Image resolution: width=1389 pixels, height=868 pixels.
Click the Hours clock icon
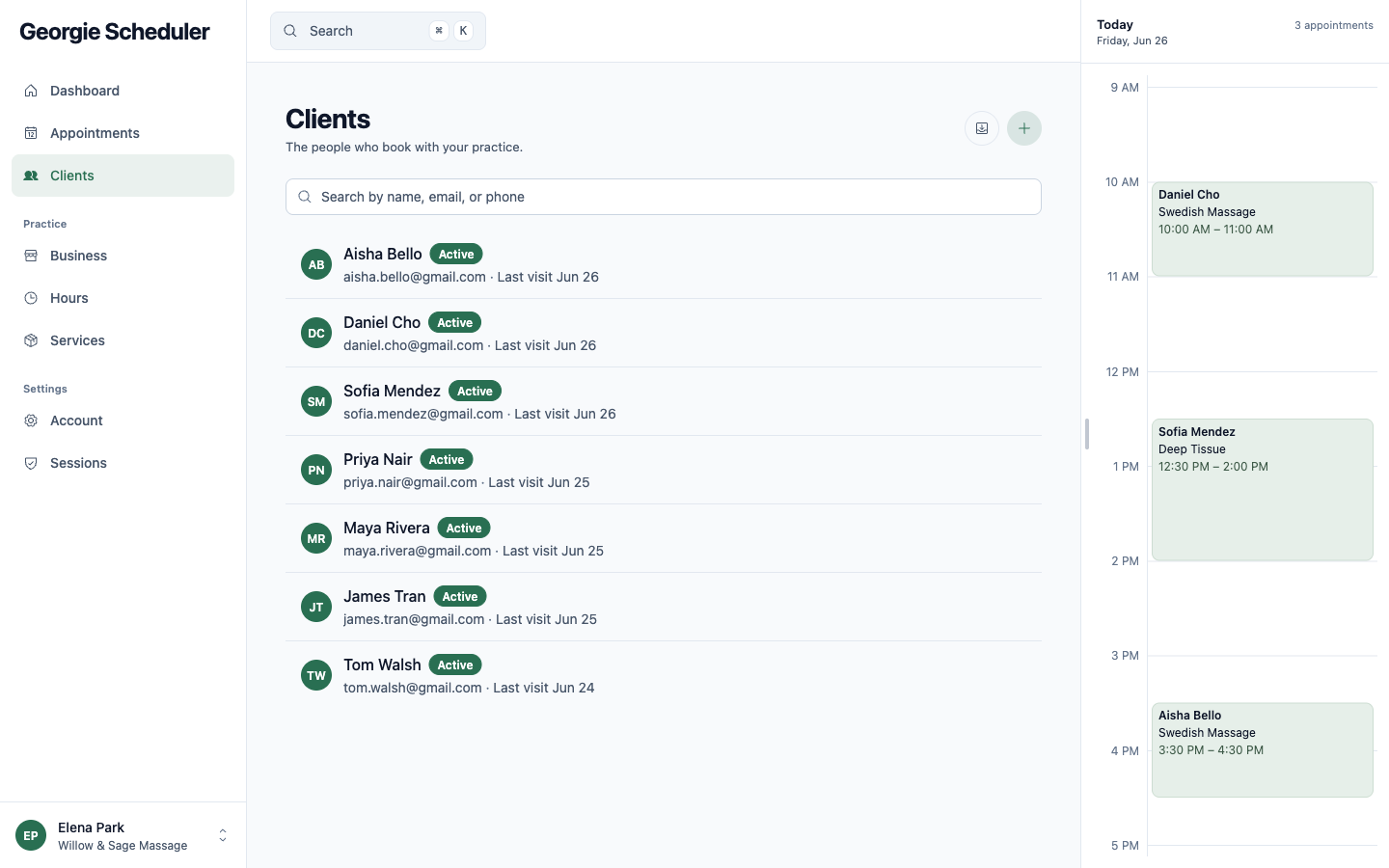coord(31,298)
